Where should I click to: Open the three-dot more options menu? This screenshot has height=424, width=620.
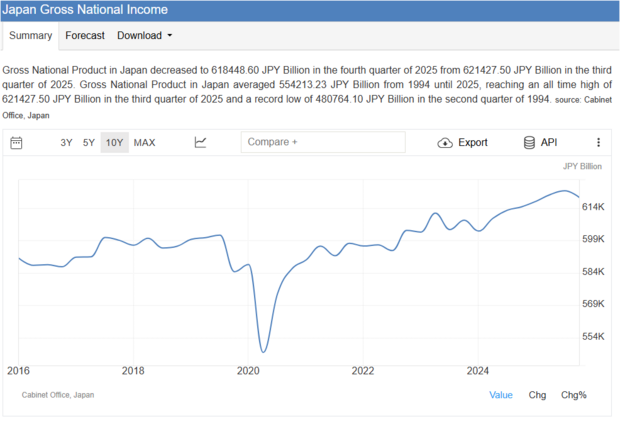tap(598, 143)
